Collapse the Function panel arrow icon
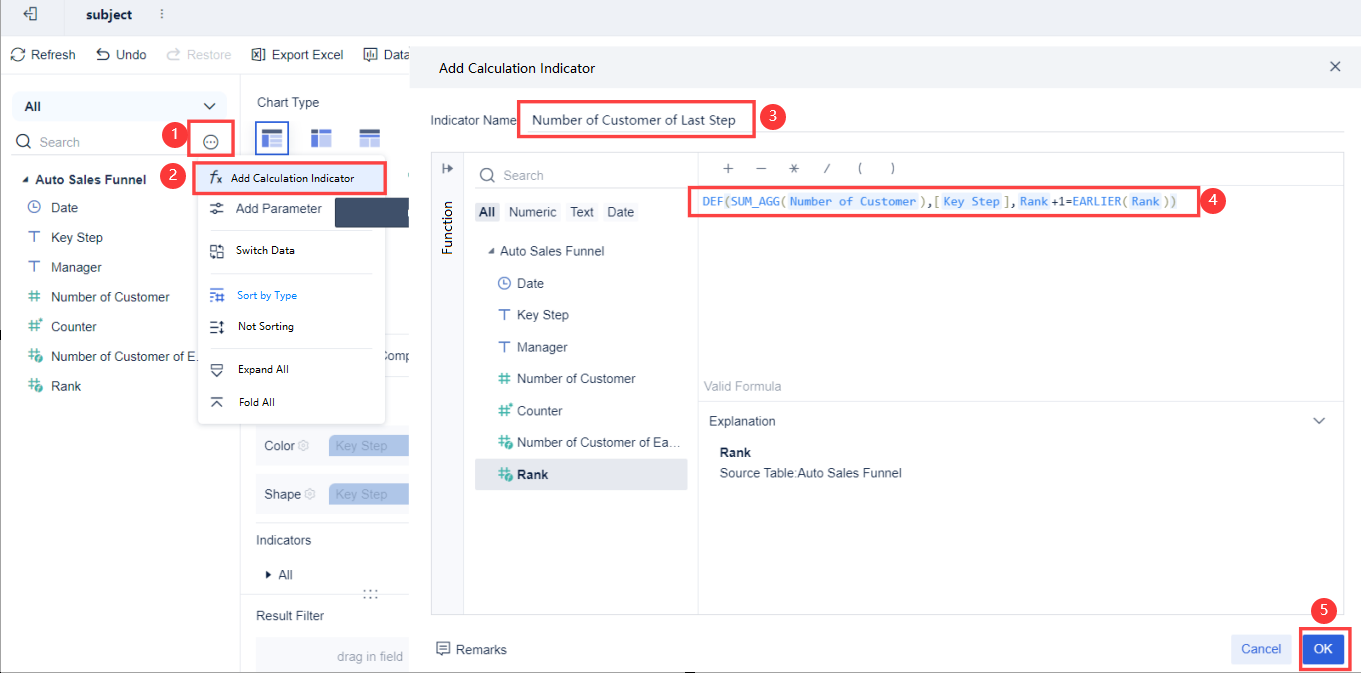Image resolution: width=1361 pixels, height=673 pixels. click(x=447, y=169)
